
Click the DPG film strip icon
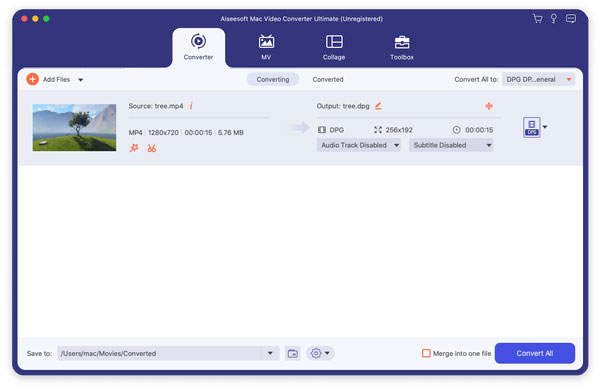pos(322,130)
